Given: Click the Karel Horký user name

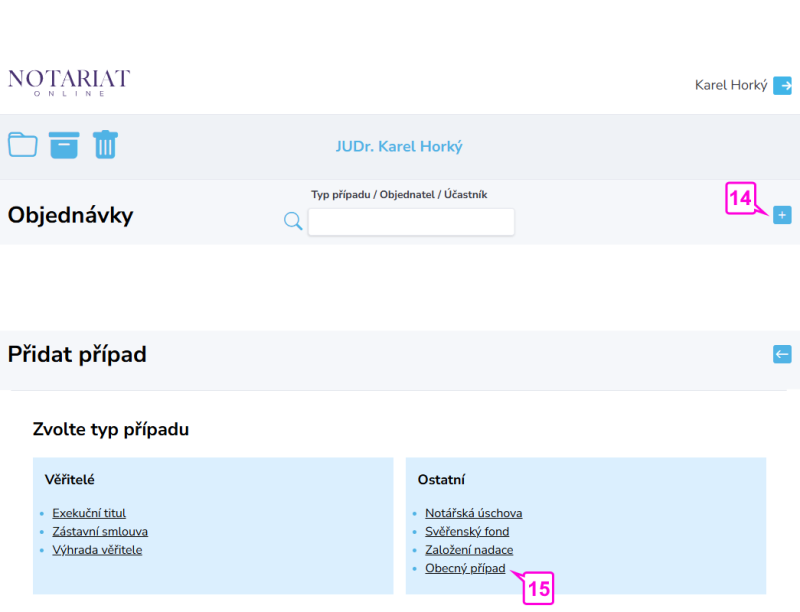Looking at the screenshot, I should click(x=730, y=86).
